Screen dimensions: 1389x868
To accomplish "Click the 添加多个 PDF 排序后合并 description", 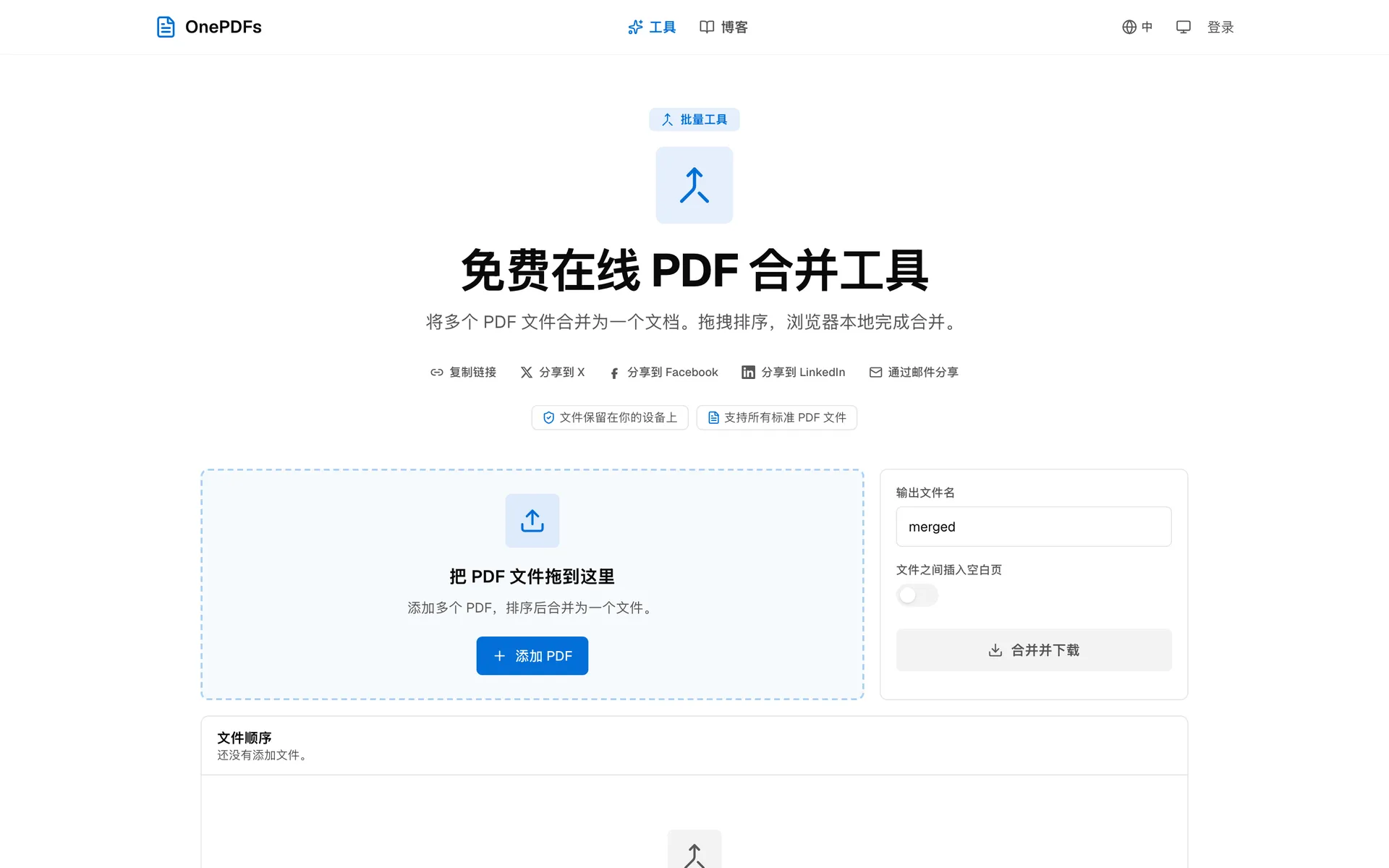I will click(x=532, y=608).
